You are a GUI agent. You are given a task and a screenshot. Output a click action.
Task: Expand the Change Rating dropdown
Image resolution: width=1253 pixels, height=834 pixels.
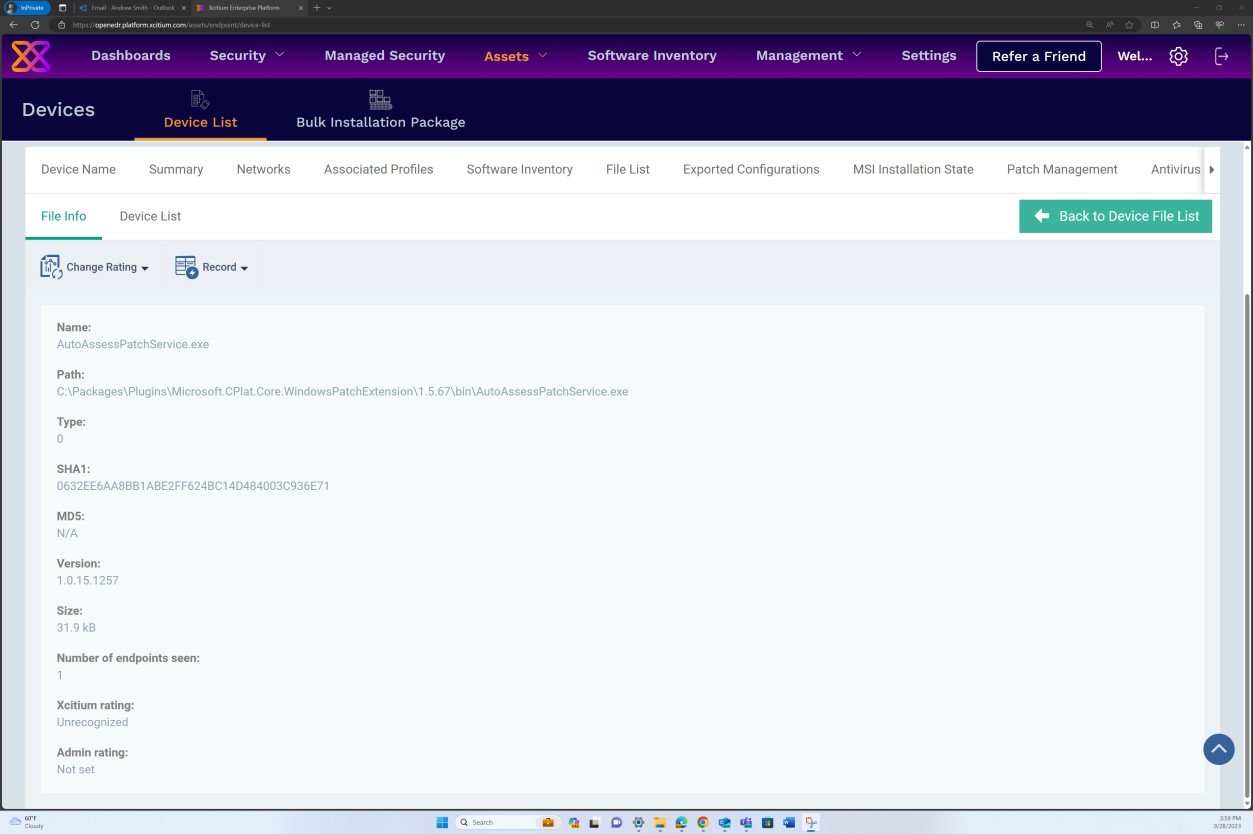point(144,267)
